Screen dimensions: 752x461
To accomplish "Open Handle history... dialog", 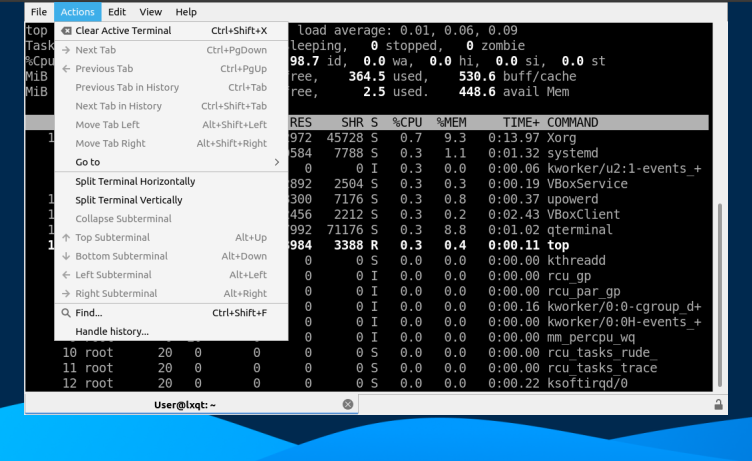I will click(112, 331).
